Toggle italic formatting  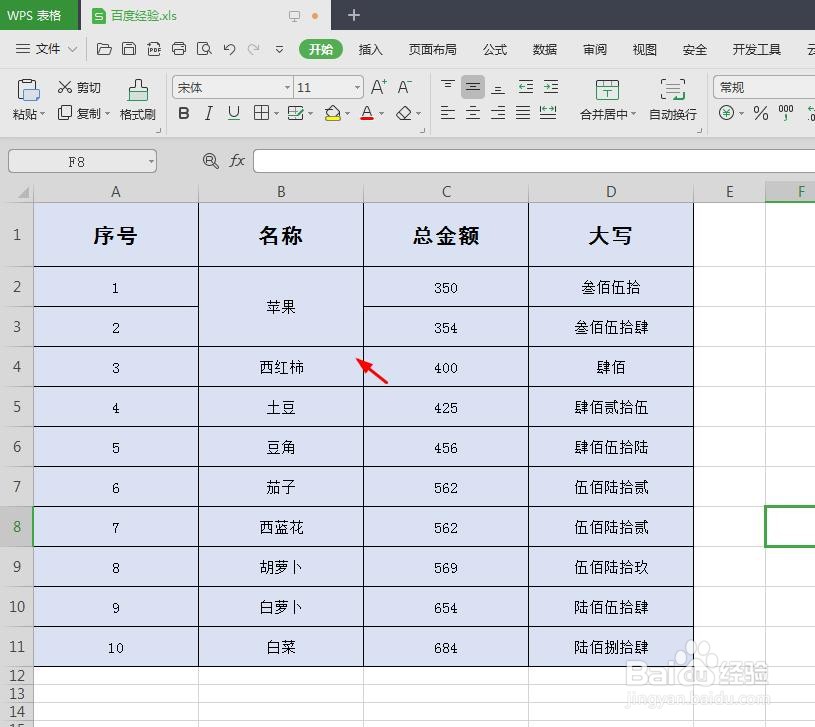(208, 113)
